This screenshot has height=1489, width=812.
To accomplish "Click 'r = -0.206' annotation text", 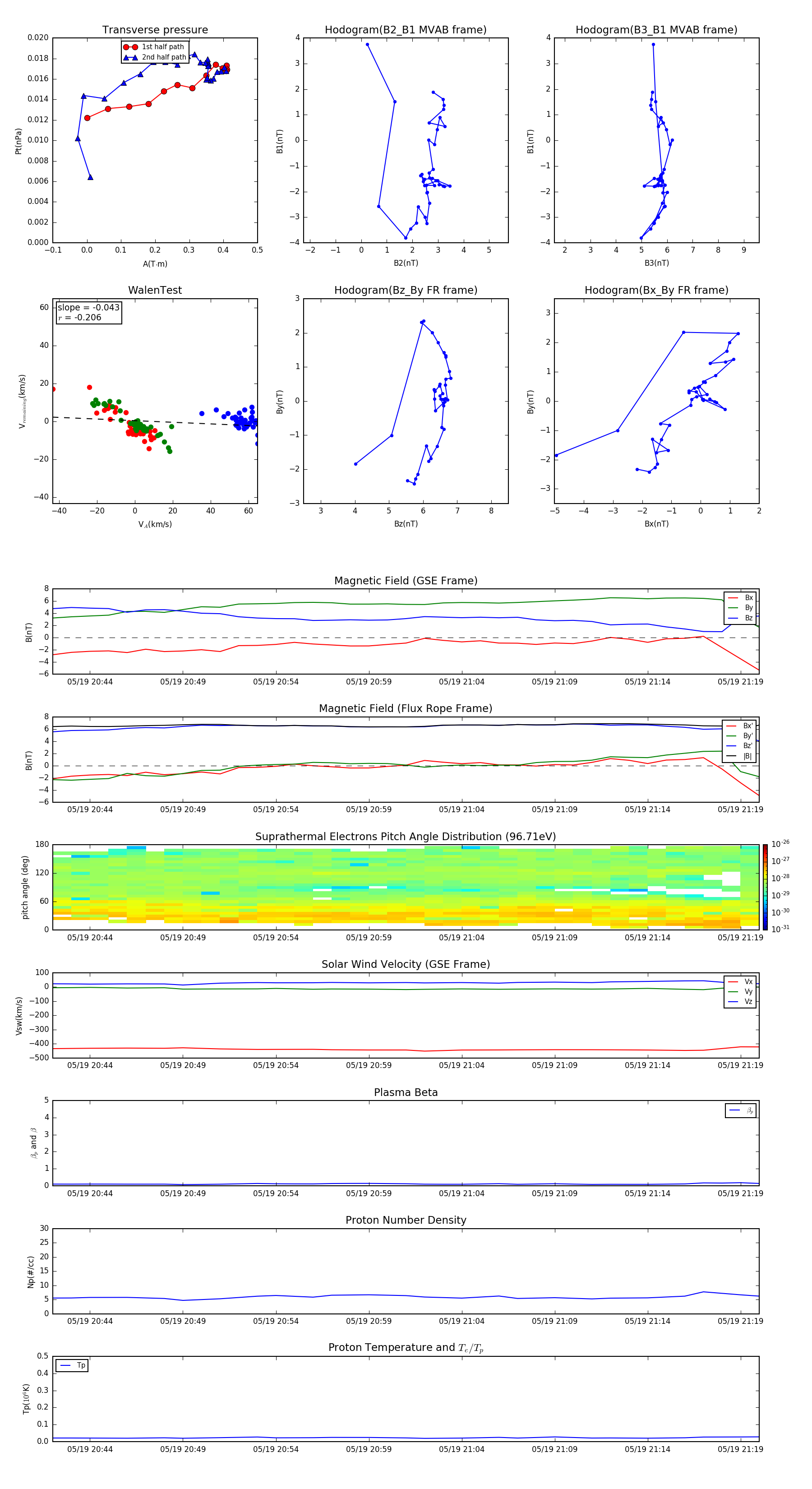I will coord(80,317).
